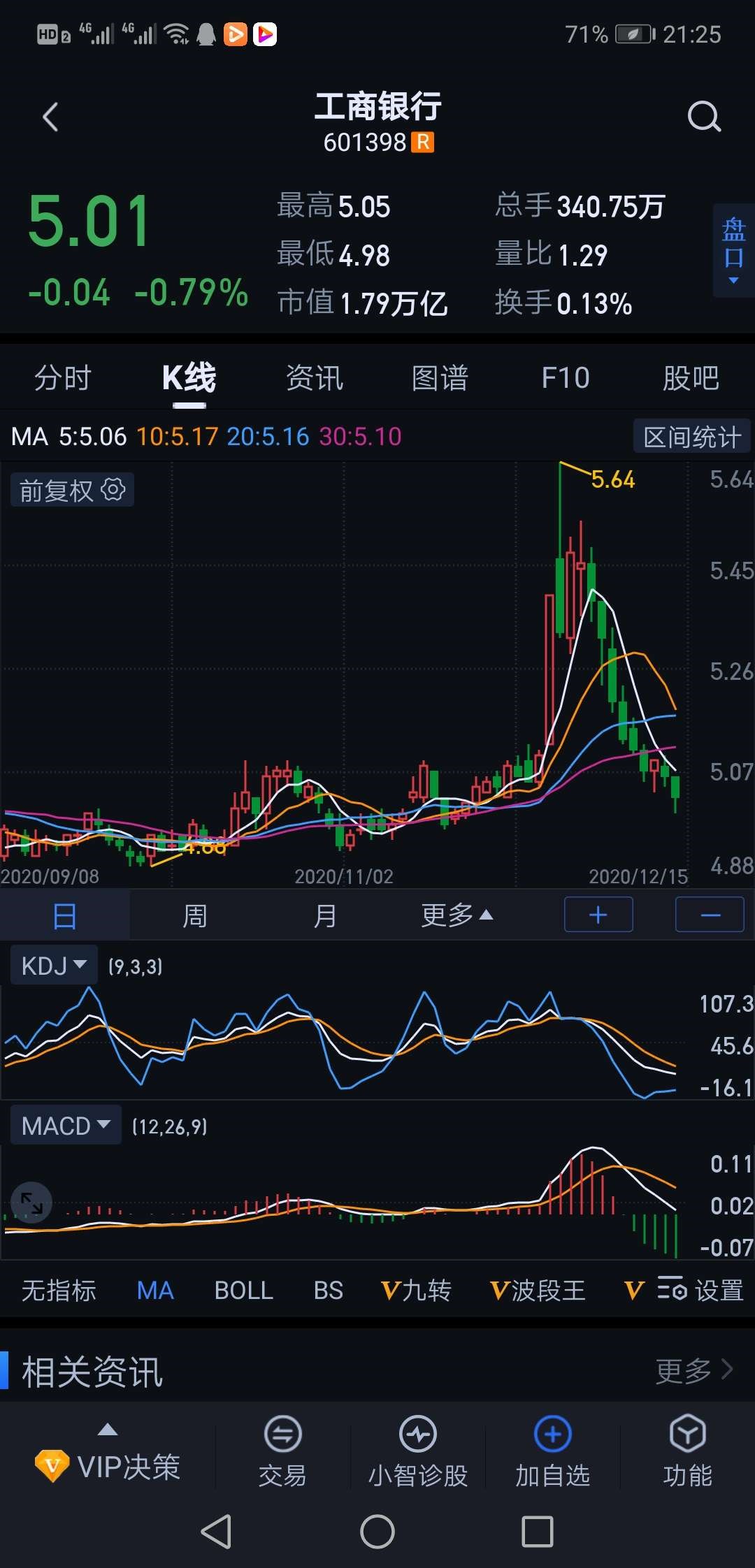Select the K线 tab

click(189, 378)
